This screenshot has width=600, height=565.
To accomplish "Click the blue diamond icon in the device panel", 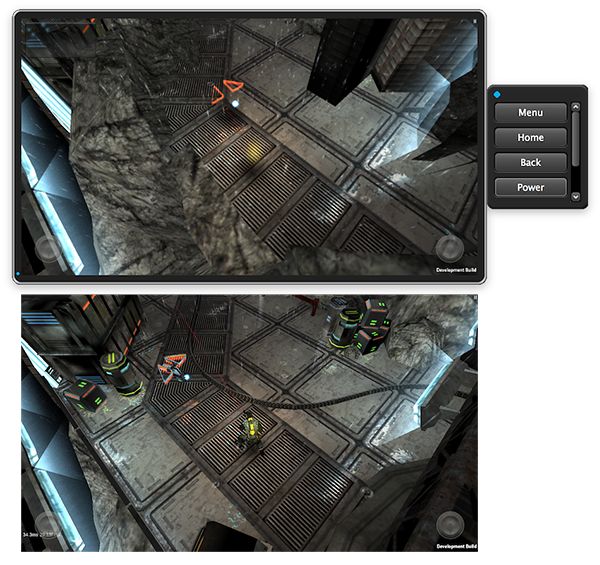I will click(x=497, y=94).
